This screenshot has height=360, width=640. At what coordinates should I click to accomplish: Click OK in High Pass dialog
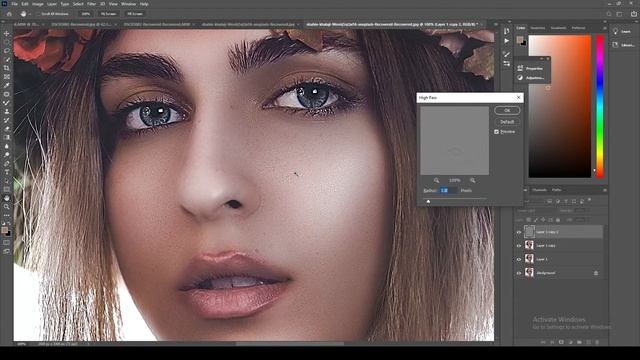point(507,110)
